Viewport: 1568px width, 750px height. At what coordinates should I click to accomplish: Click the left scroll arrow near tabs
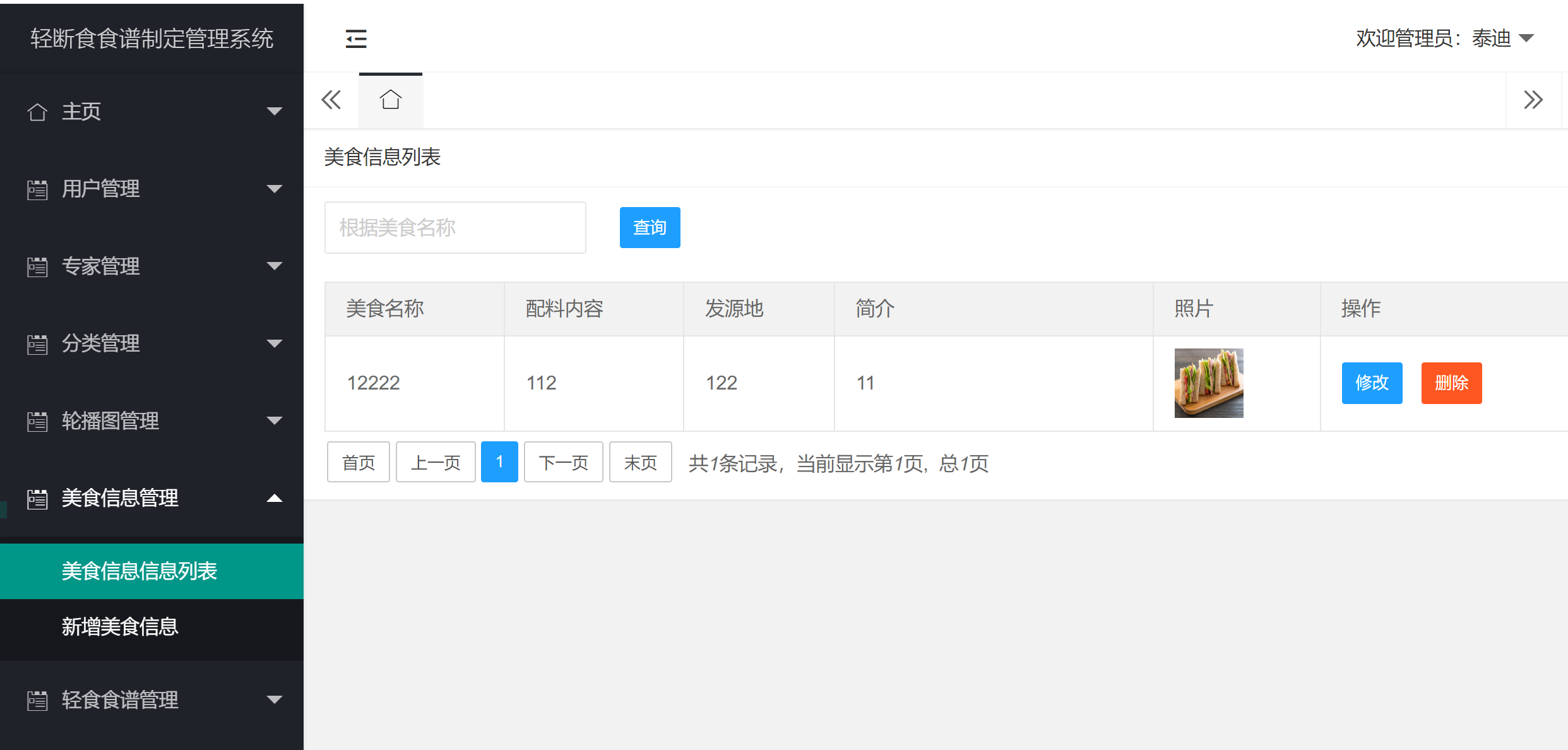331,99
